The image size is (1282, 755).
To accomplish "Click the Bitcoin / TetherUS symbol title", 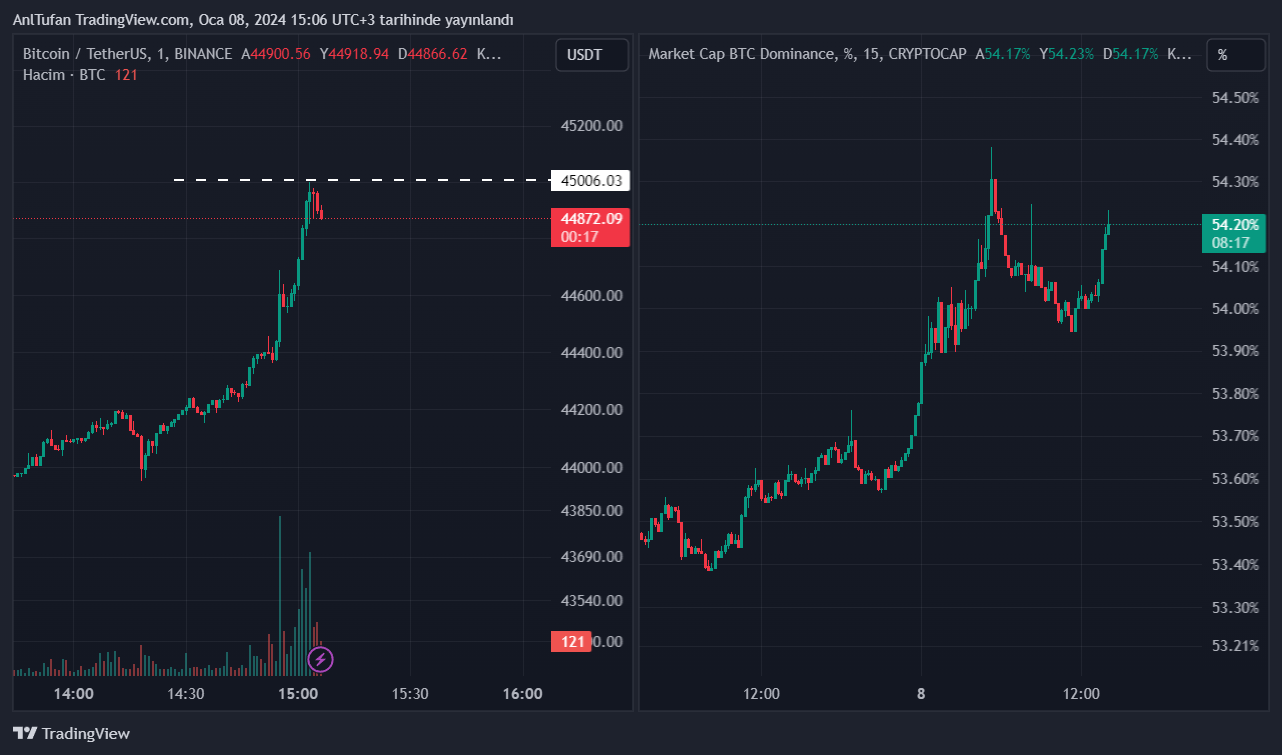I will click(x=127, y=54).
